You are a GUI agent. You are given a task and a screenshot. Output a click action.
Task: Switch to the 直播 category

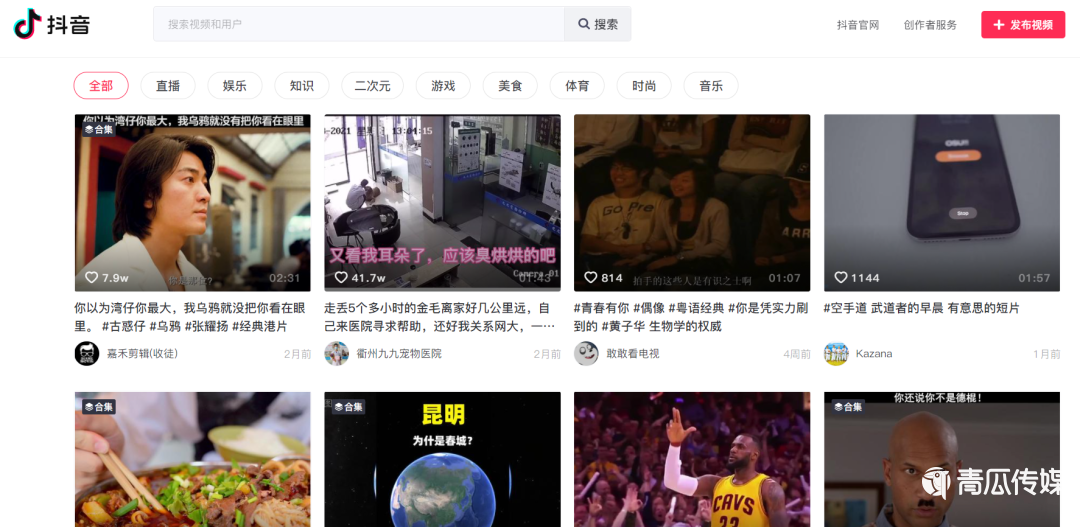[168, 86]
